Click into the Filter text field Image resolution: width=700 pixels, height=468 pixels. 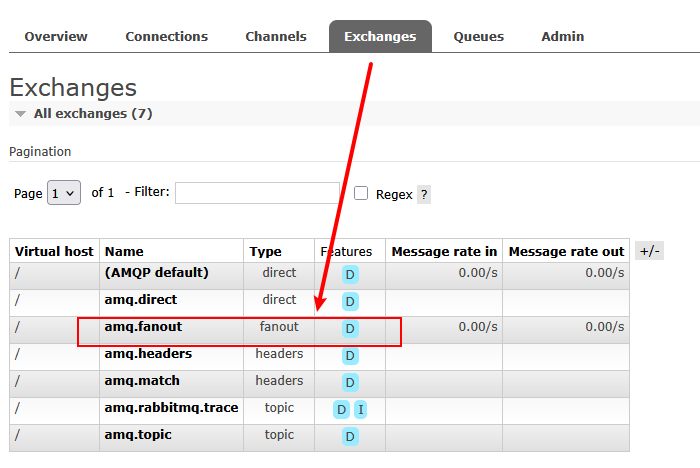pyautogui.click(x=257, y=193)
